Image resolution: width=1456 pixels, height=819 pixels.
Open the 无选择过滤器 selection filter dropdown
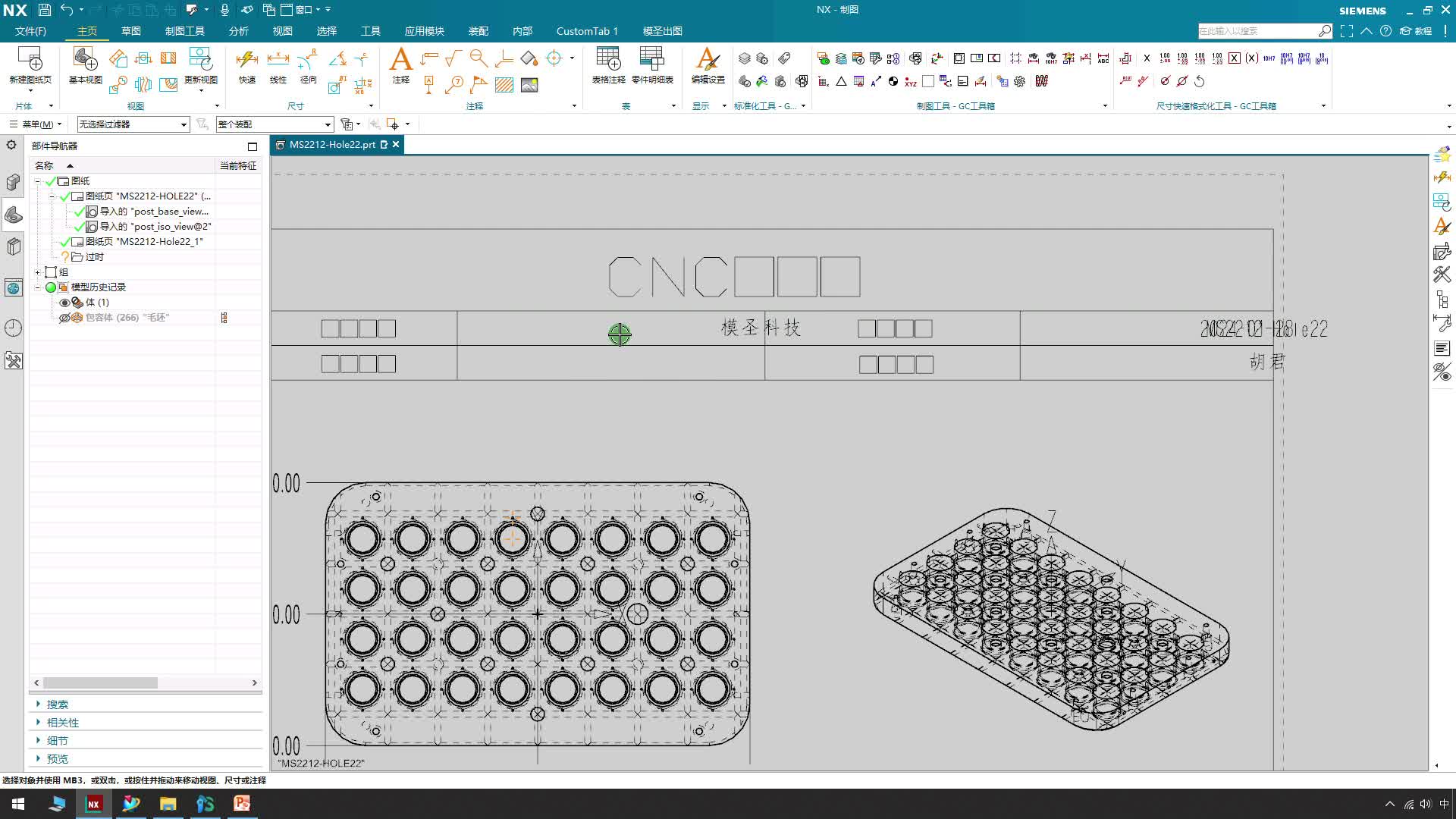133,124
